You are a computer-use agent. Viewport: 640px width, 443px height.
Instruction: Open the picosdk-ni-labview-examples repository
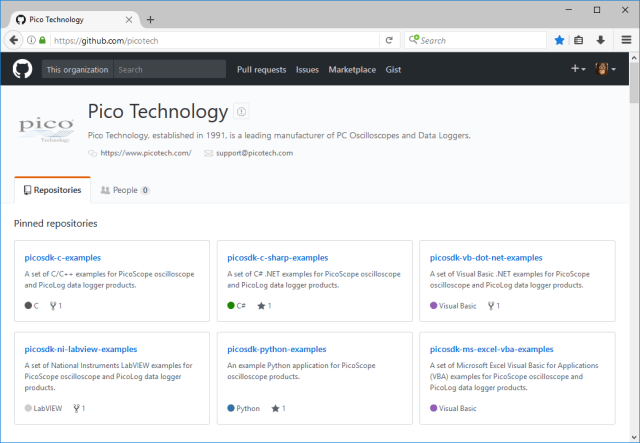[x=81, y=349]
